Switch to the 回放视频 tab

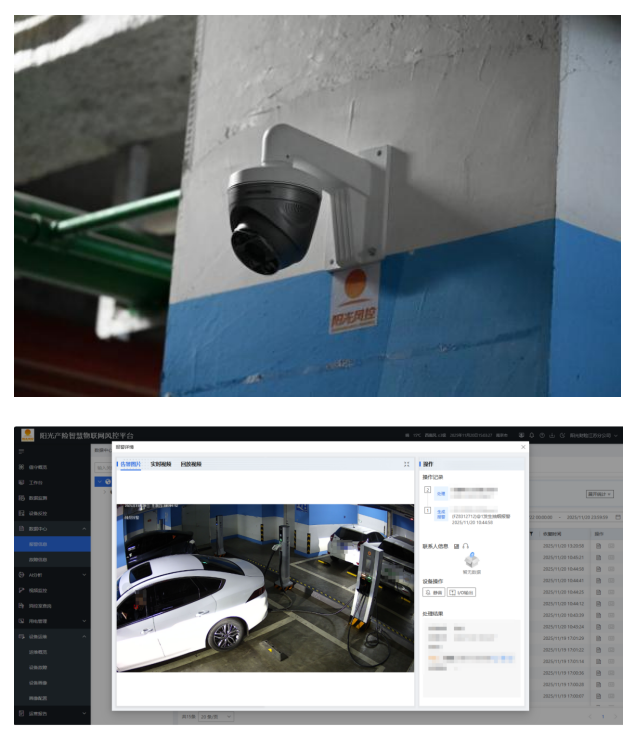coord(190,464)
